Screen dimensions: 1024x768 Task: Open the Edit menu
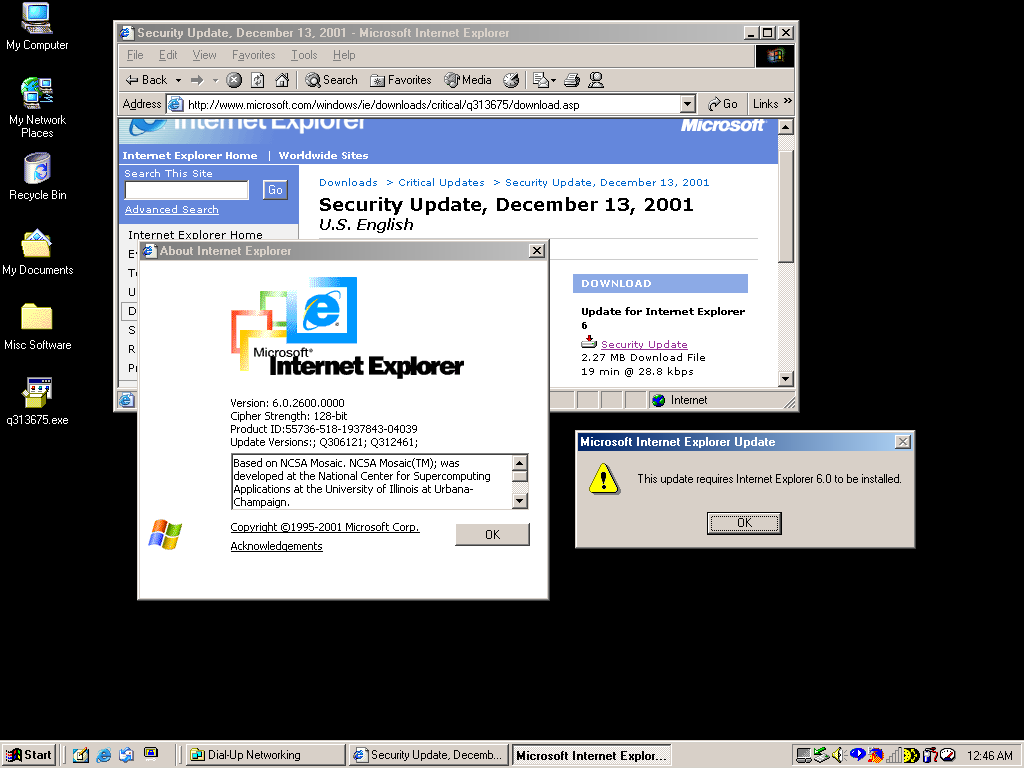pyautogui.click(x=168, y=55)
